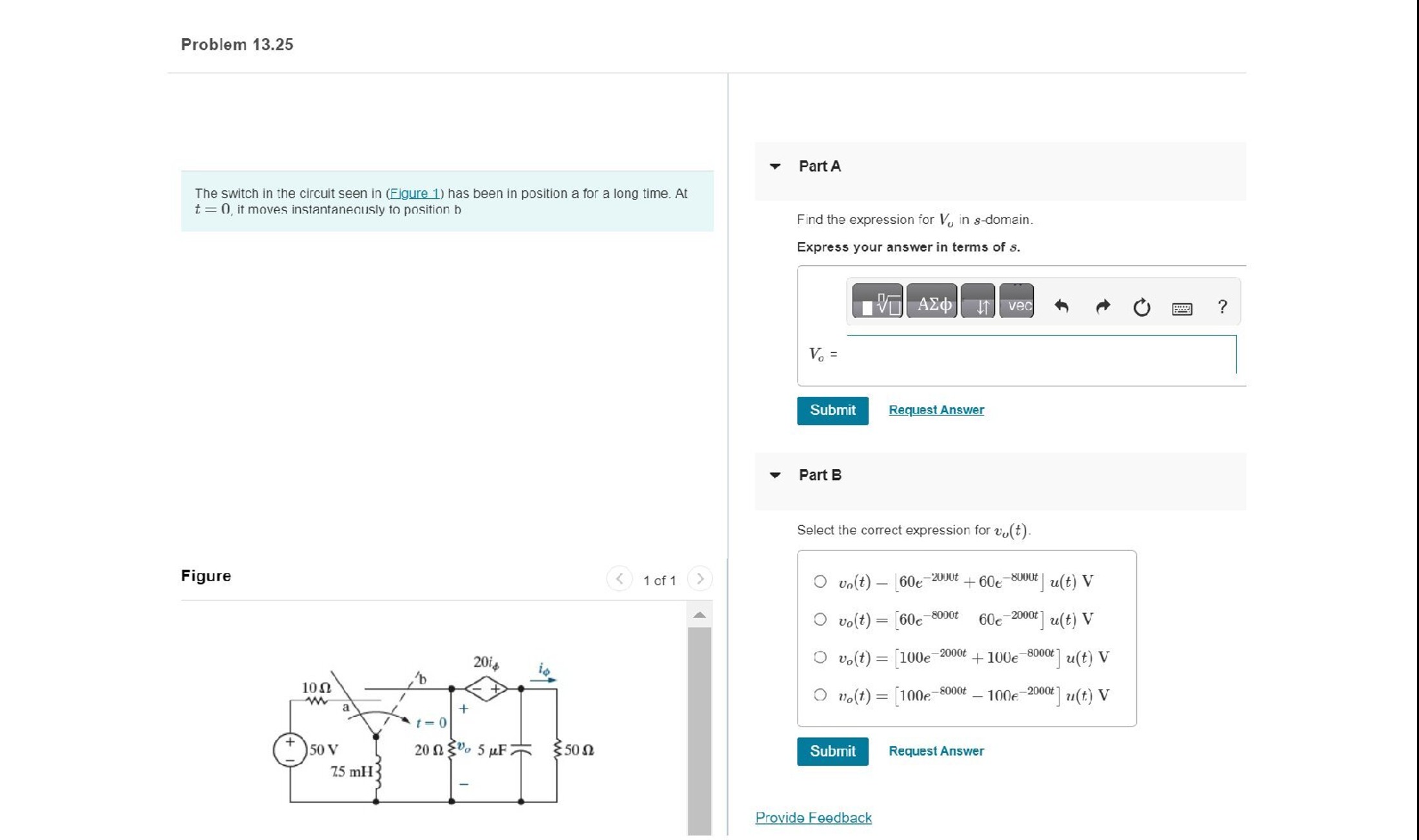Click the next figure chevron arrow

tap(700, 579)
